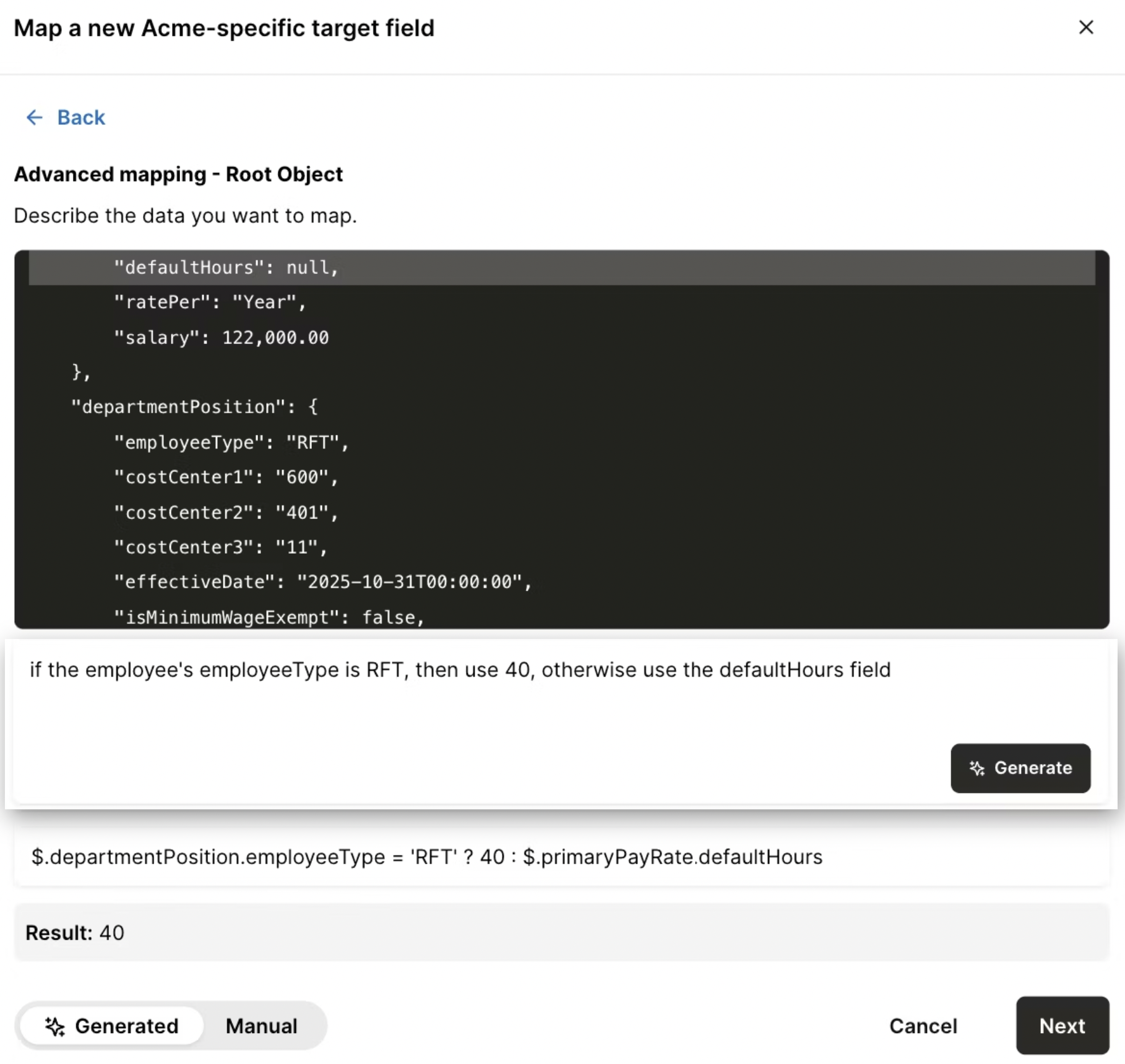Close the target field mapping dialog
Viewport: 1125px width, 1064px height.
click(x=1087, y=27)
